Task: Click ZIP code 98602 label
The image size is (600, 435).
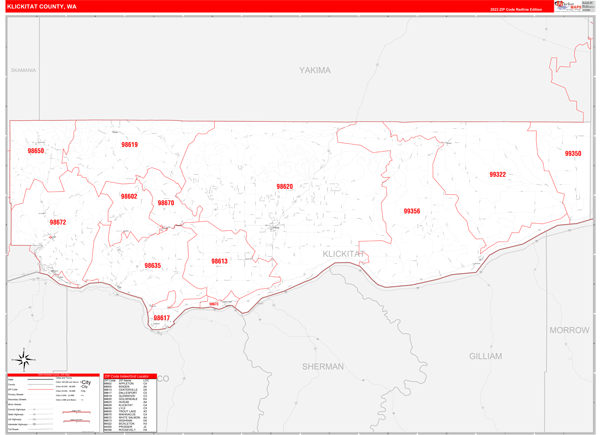Action: pyautogui.click(x=129, y=197)
